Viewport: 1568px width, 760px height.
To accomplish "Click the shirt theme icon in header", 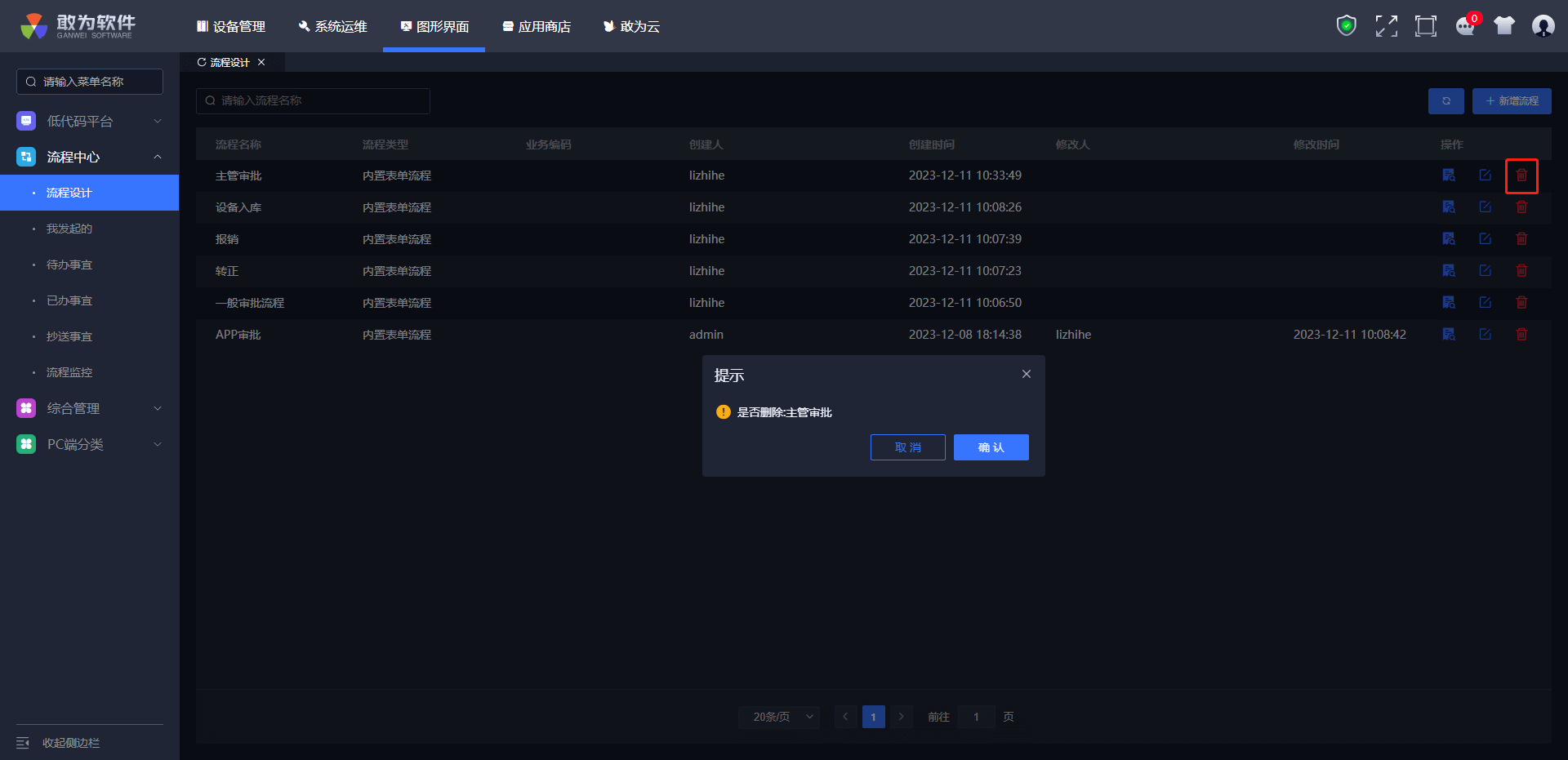I will pos(1504,26).
